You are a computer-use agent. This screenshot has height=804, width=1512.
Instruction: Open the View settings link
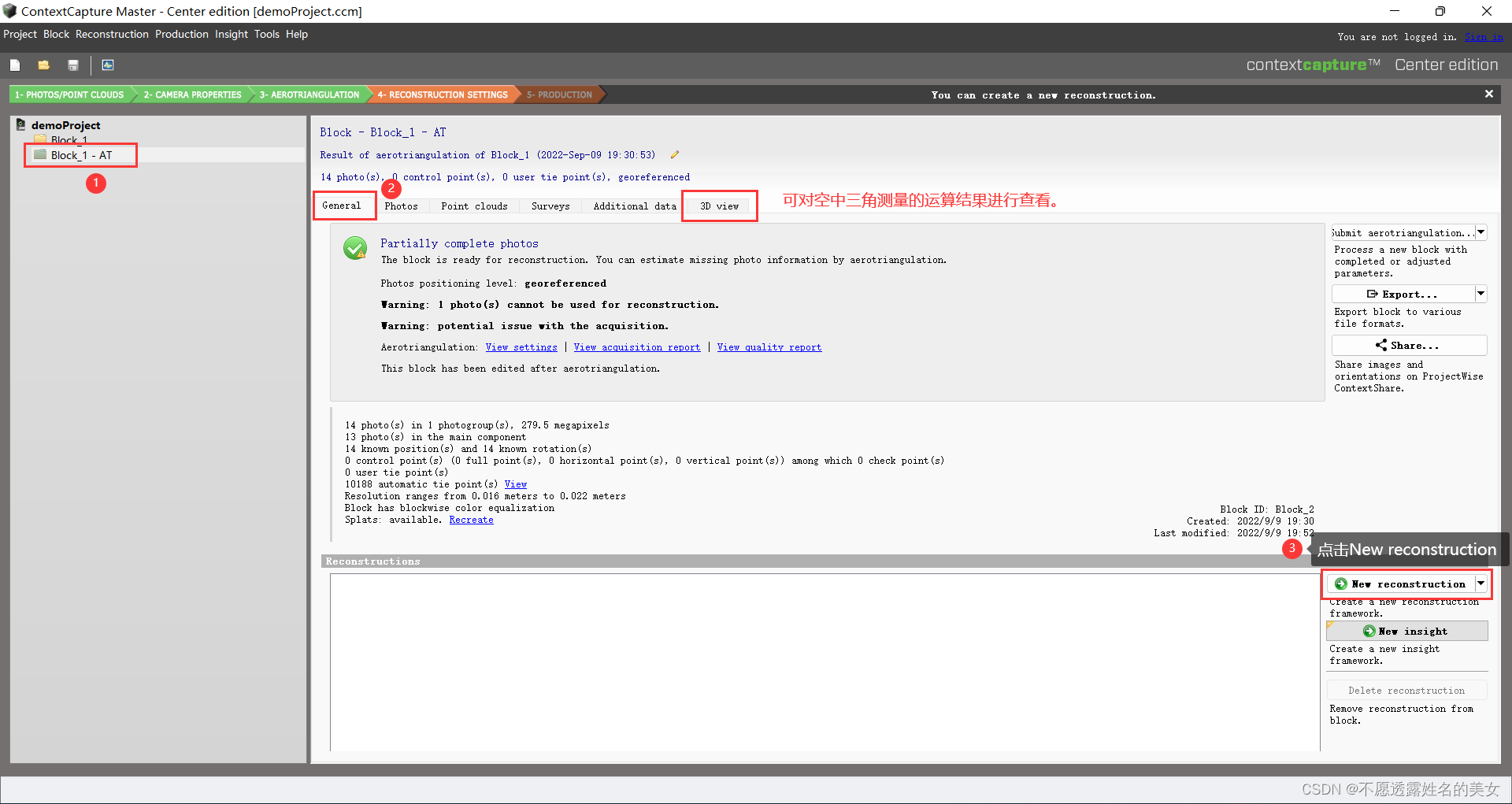point(521,347)
